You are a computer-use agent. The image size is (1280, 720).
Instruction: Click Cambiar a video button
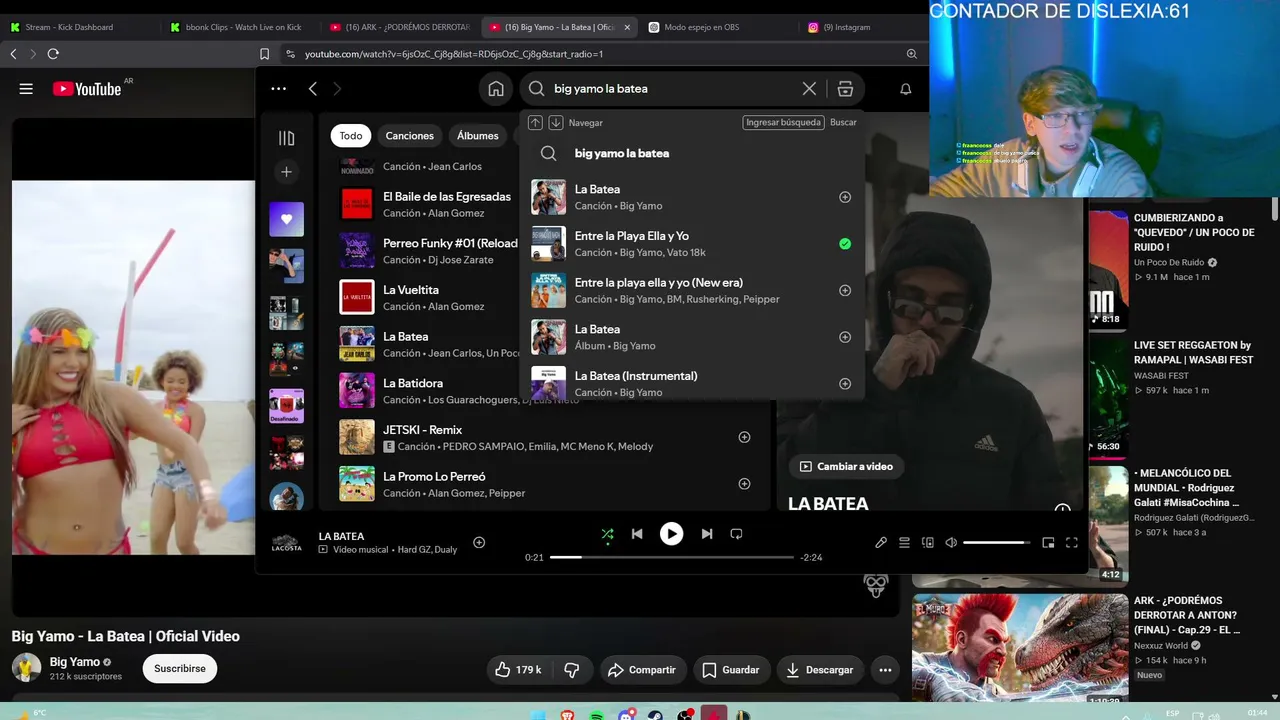click(846, 467)
